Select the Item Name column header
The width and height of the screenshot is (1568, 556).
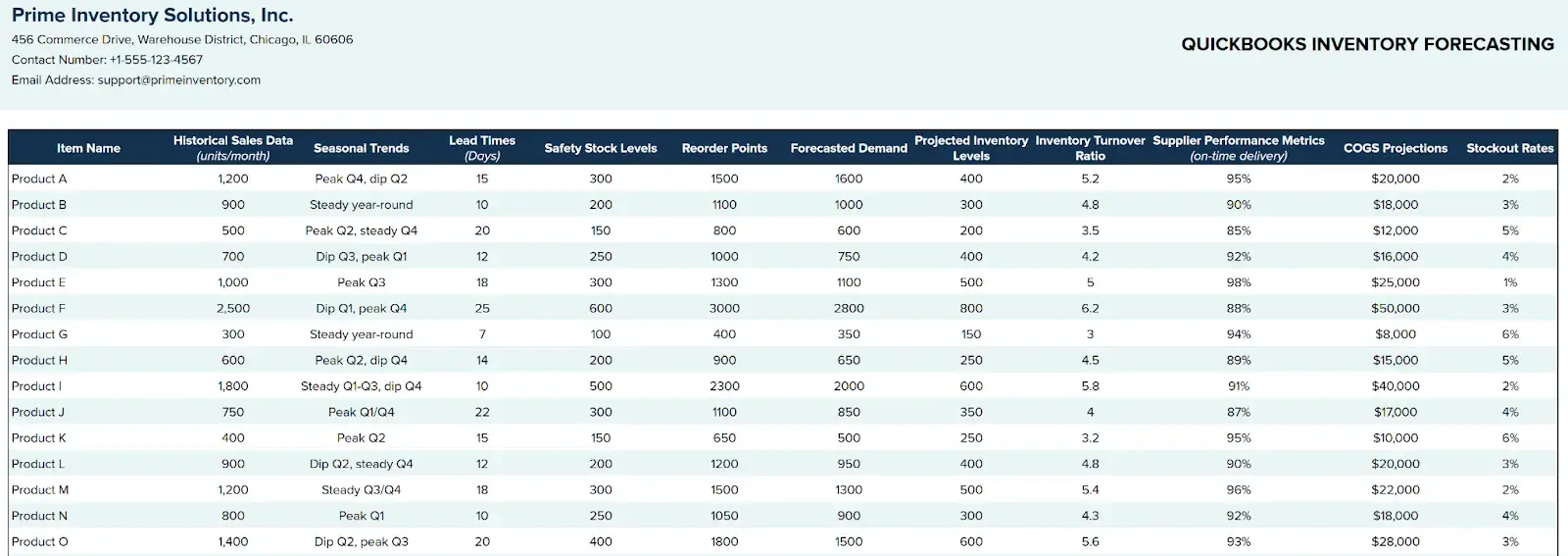point(88,148)
